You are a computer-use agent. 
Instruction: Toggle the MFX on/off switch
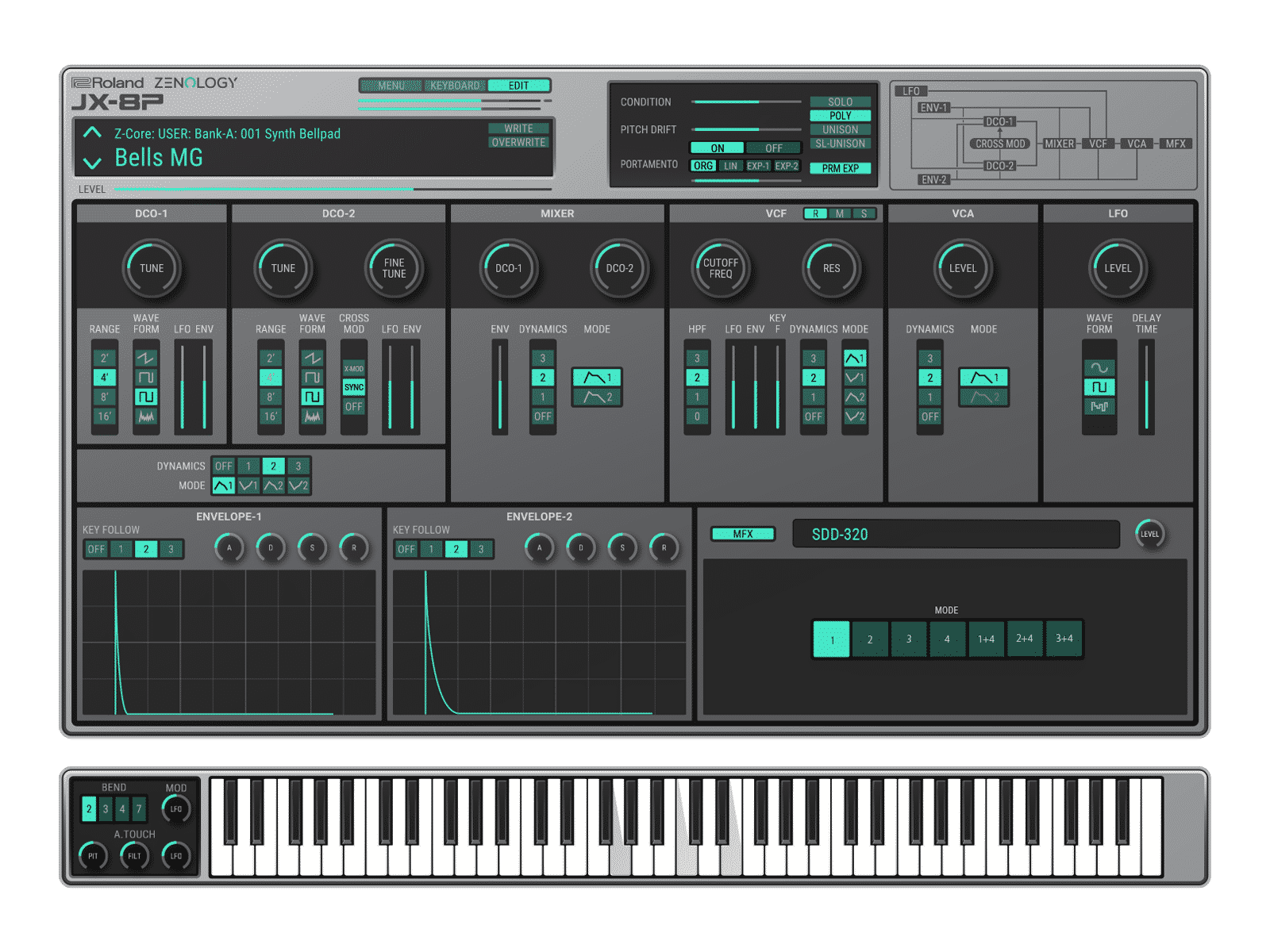[x=742, y=534]
